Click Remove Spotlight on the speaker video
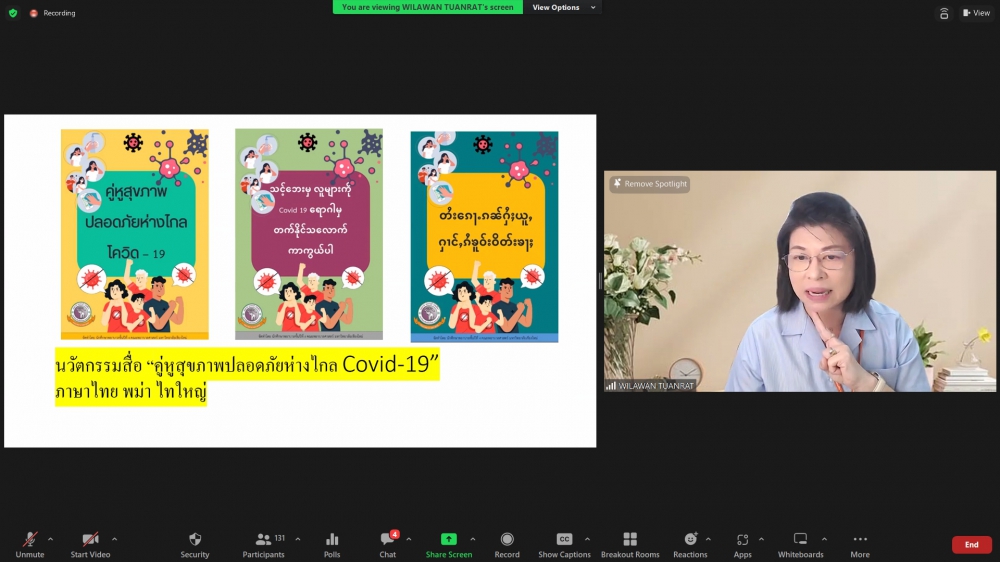The width and height of the screenshot is (1000, 562). [650, 184]
